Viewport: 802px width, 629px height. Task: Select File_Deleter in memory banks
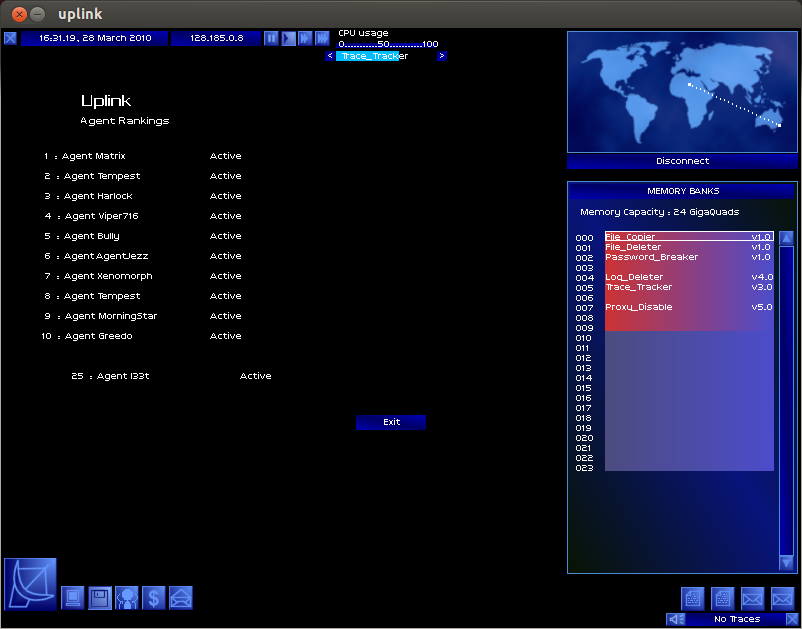point(689,247)
